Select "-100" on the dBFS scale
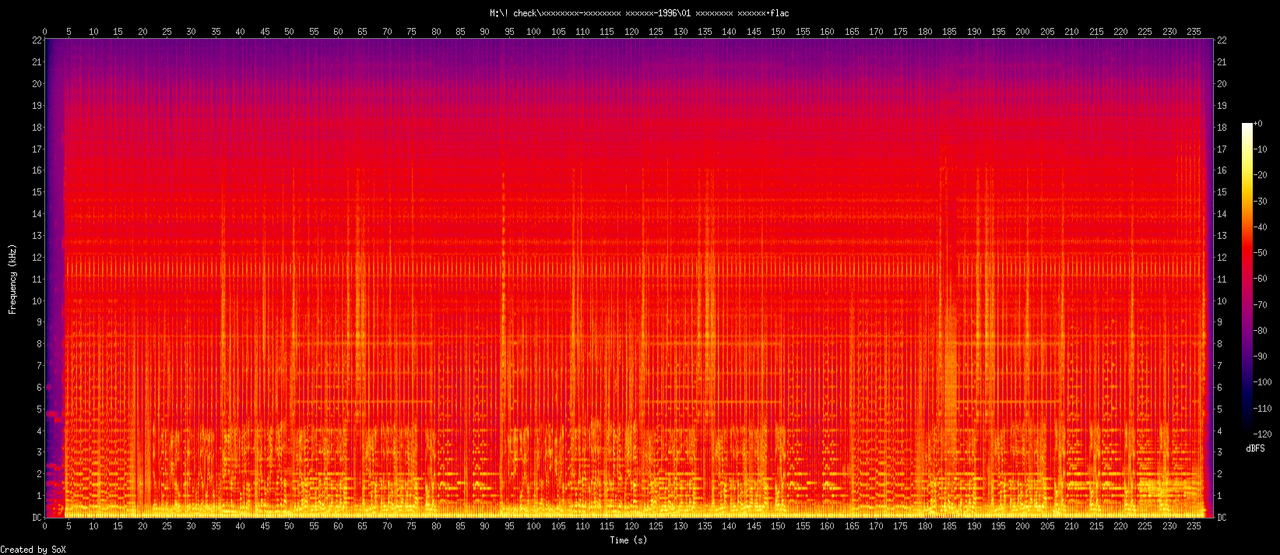This screenshot has width=1280, height=555. [x=1265, y=383]
